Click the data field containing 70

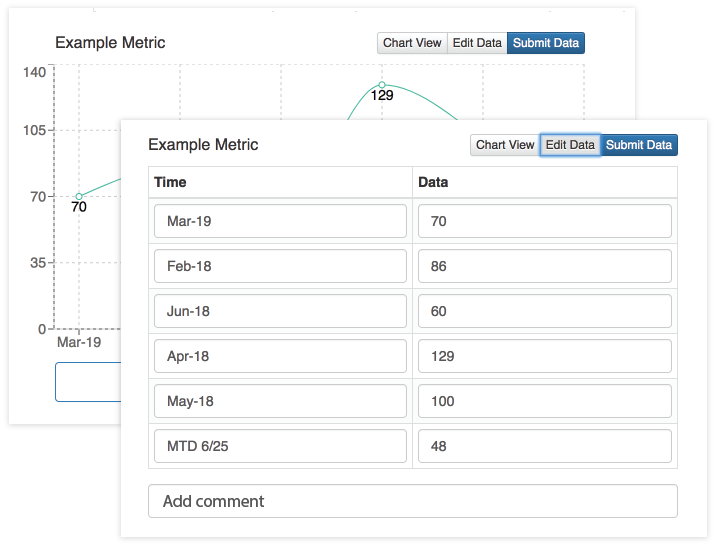(x=545, y=221)
